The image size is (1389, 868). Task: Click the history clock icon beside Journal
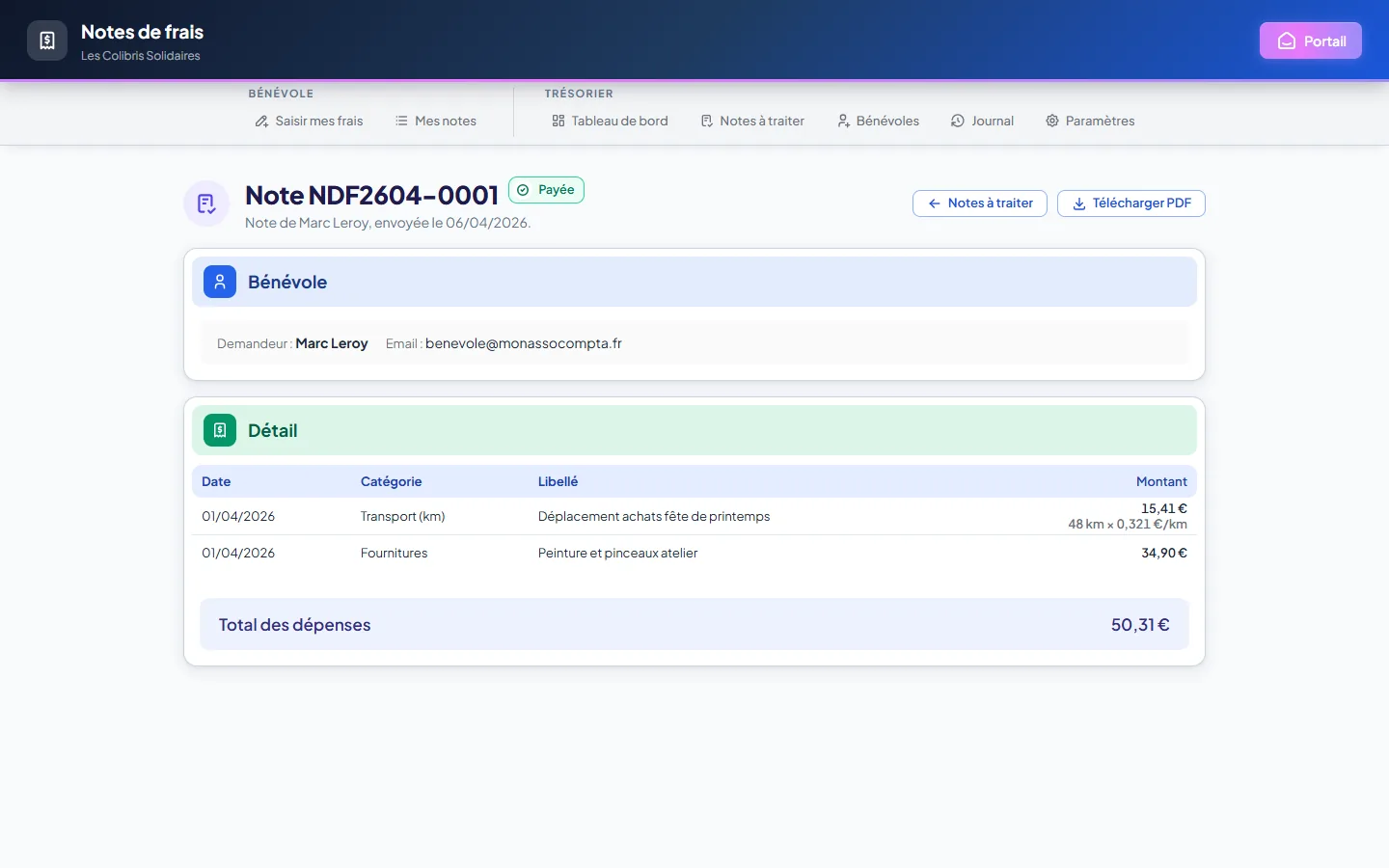(x=958, y=121)
